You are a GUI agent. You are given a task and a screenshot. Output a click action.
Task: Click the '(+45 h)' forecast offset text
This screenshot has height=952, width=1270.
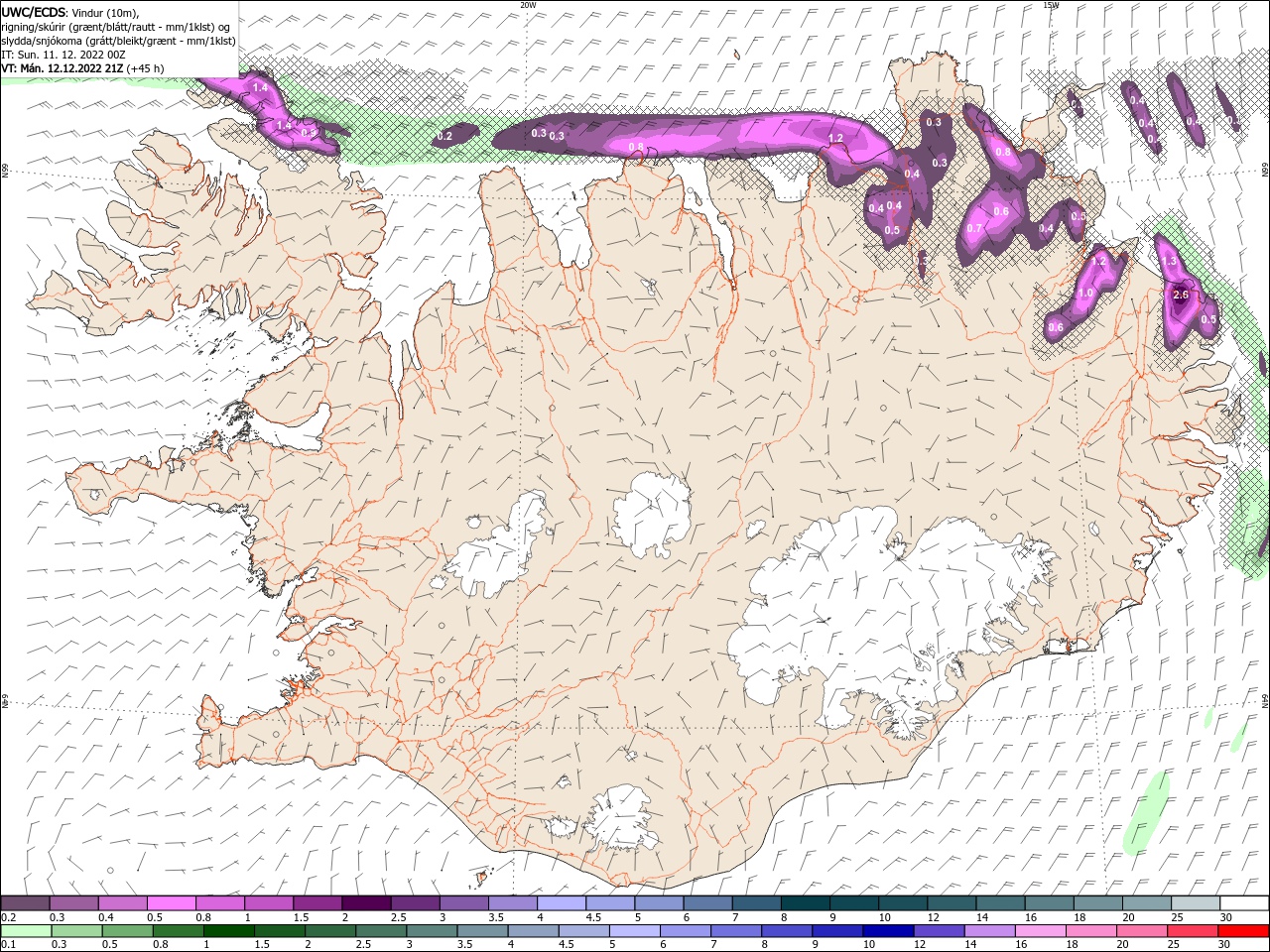(145, 68)
